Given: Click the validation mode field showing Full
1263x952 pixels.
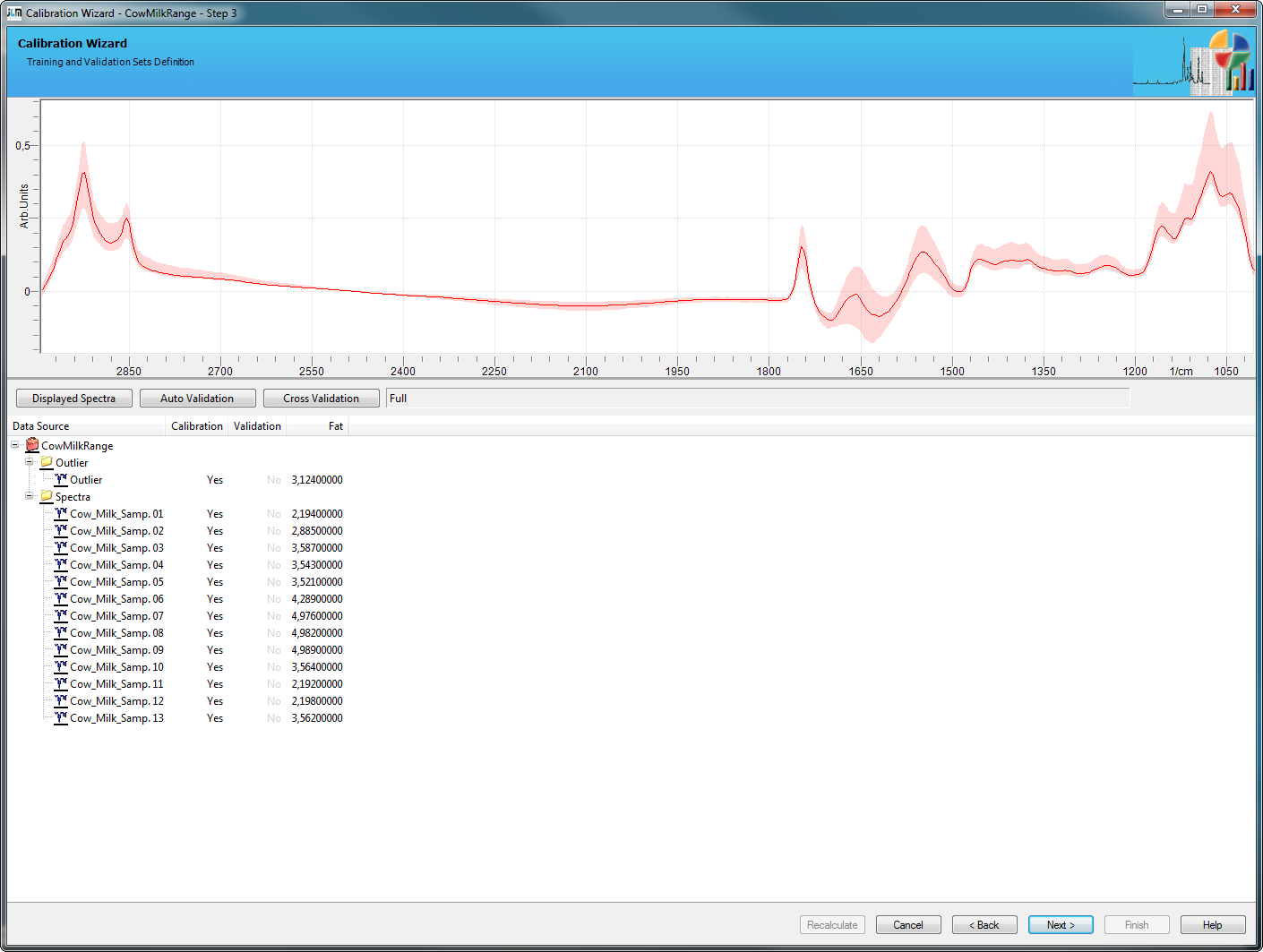Looking at the screenshot, I should [757, 399].
